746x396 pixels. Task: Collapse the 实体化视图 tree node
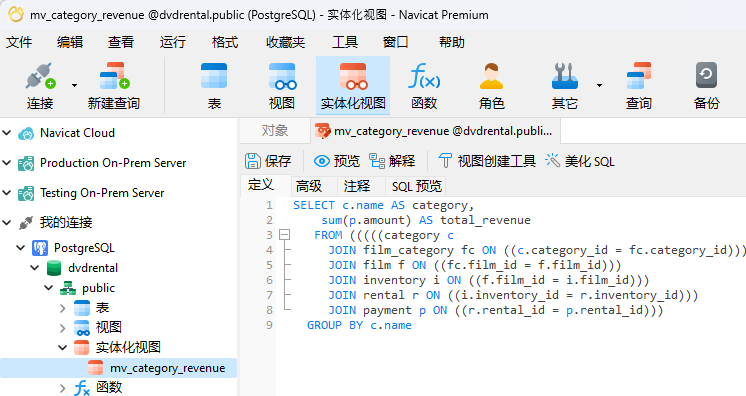tap(62, 347)
